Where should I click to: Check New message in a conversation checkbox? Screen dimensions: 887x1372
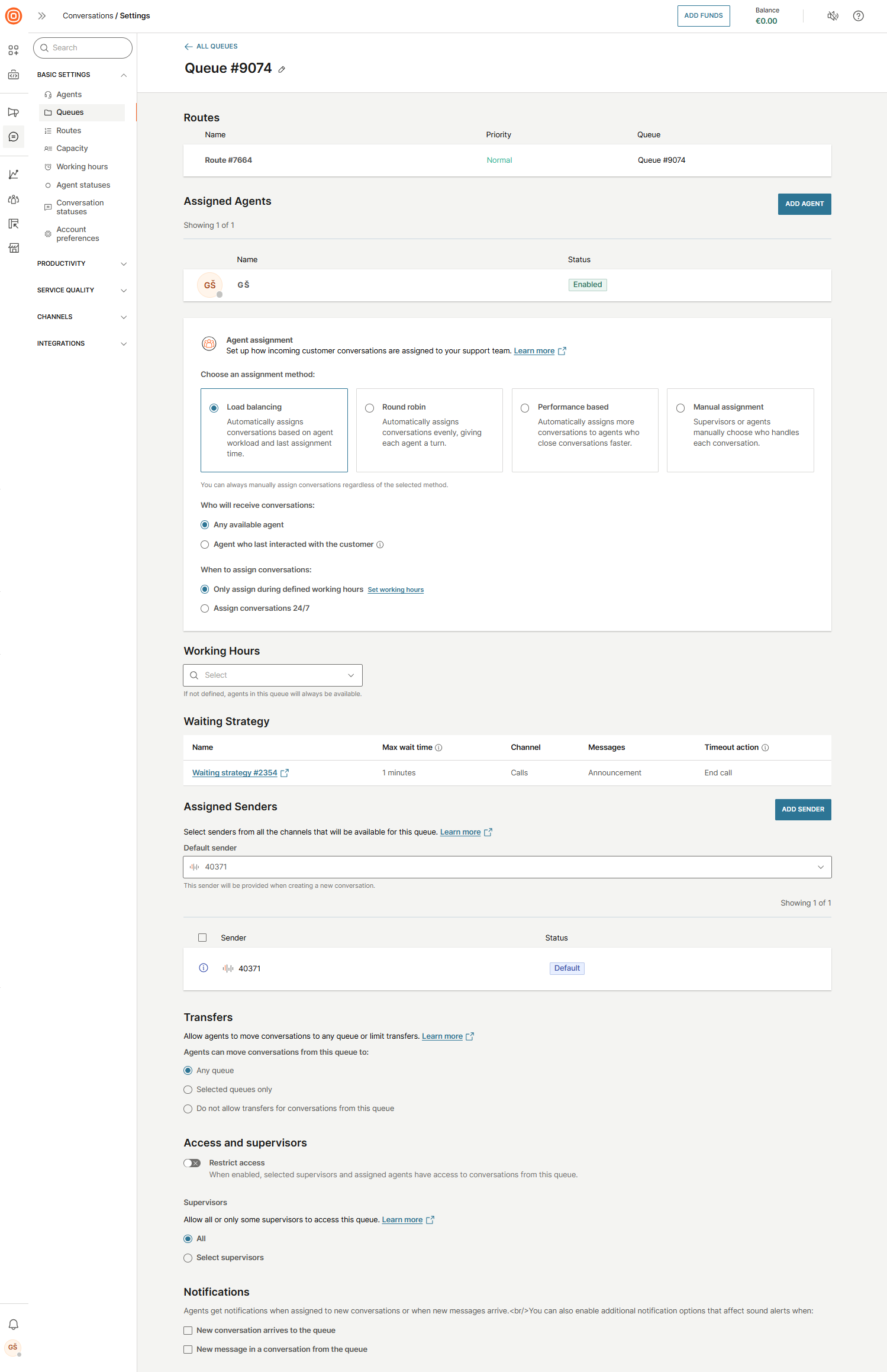click(x=188, y=1350)
